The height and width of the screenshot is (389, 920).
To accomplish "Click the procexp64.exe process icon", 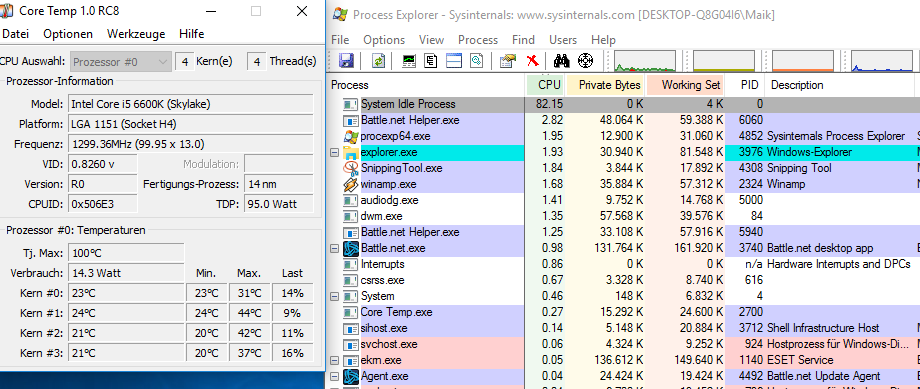I will tap(351, 136).
